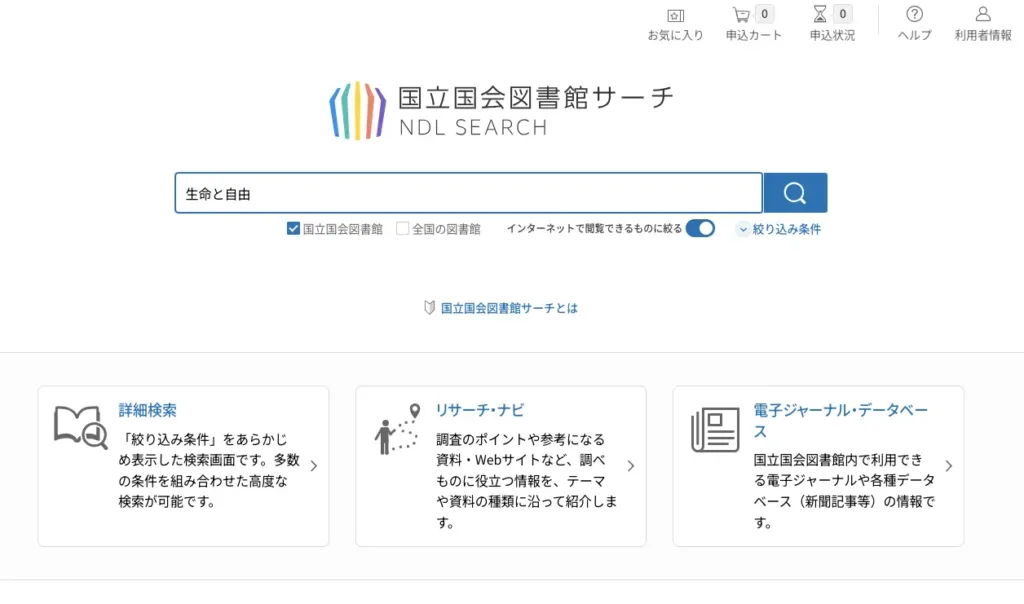This screenshot has height=604, width=1024.
Task: Toggle off インターネットで閲覧できるものに絞る switch
Action: click(700, 228)
